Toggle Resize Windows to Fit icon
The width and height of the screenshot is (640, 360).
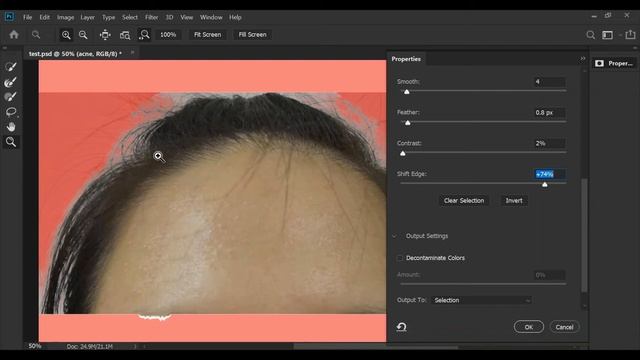pos(105,35)
